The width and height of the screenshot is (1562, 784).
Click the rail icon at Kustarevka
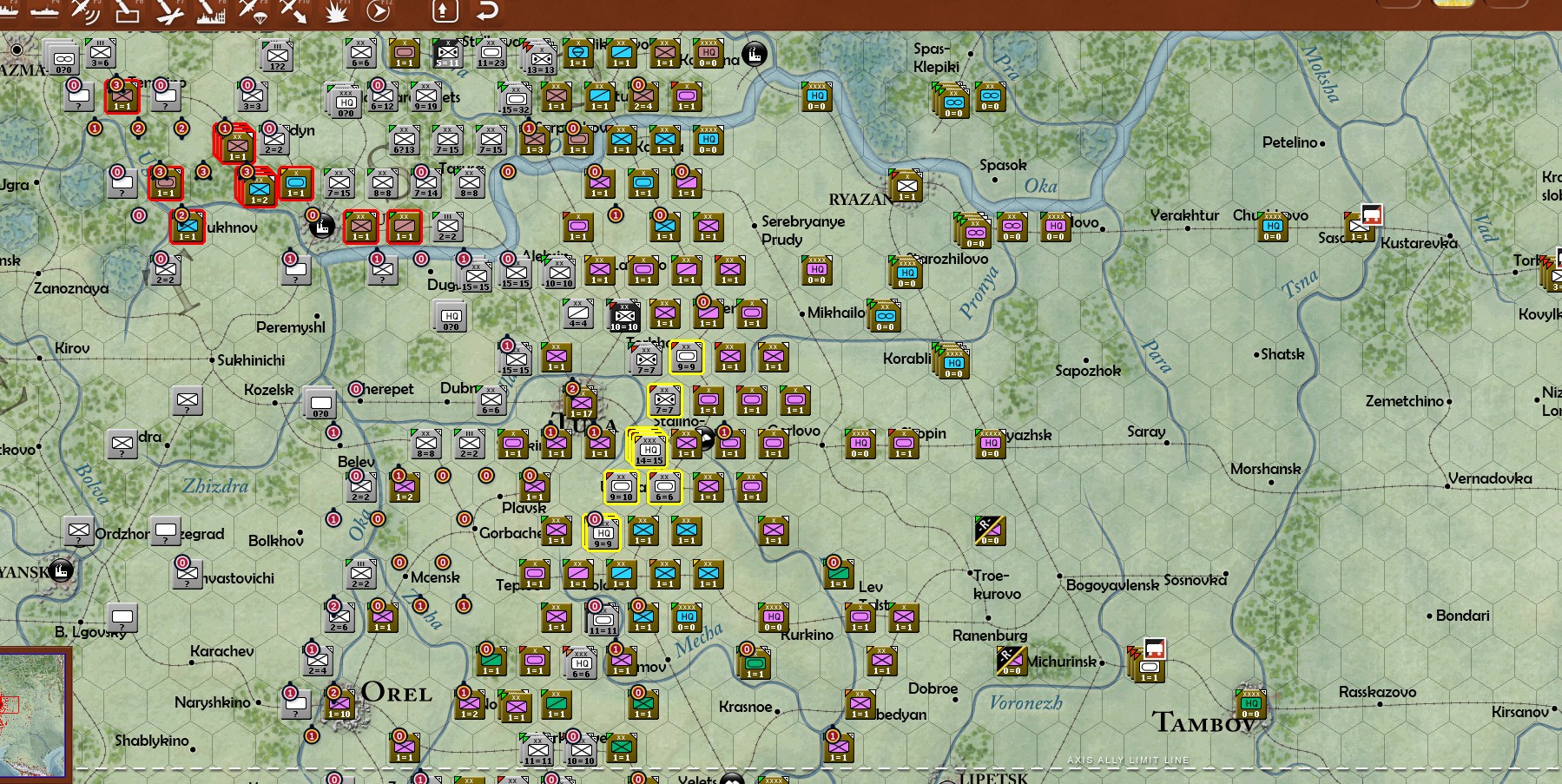(1371, 214)
